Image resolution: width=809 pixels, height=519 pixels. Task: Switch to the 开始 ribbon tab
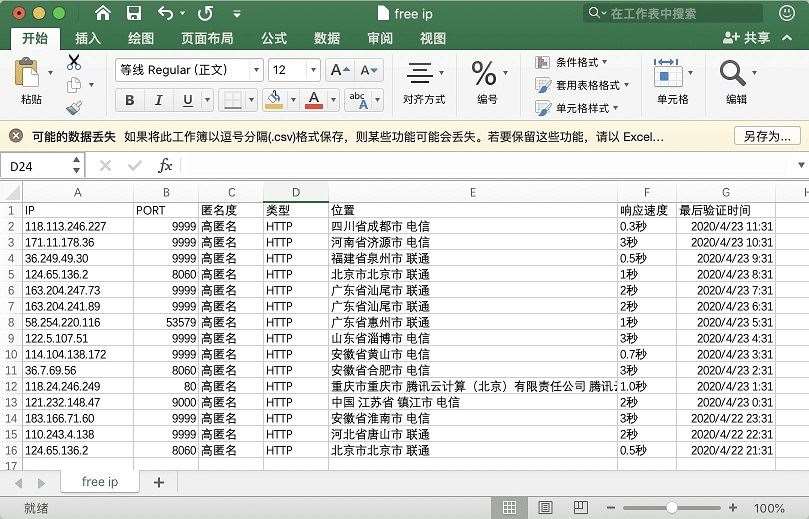tap(35, 38)
